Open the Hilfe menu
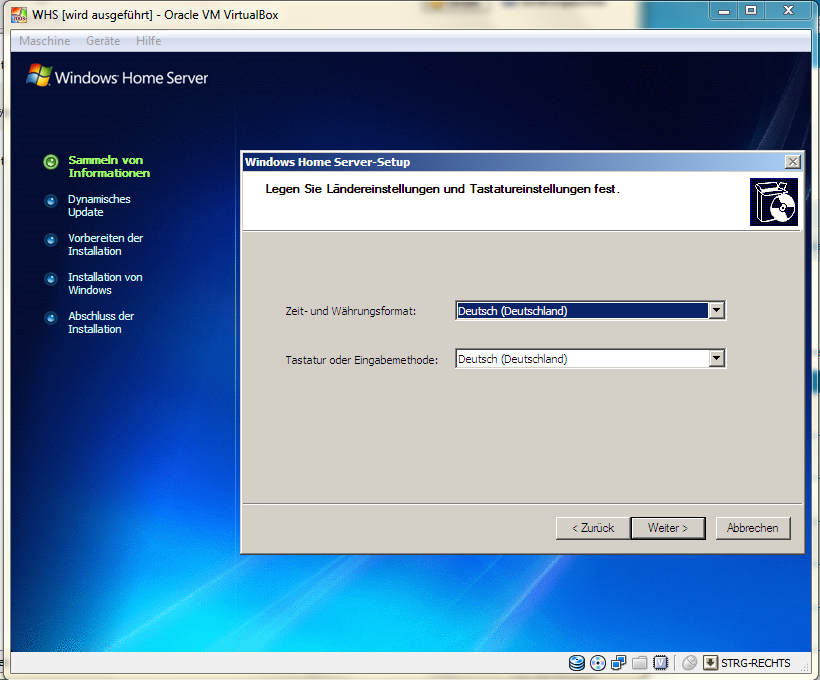Image resolution: width=820 pixels, height=680 pixels. (149, 41)
